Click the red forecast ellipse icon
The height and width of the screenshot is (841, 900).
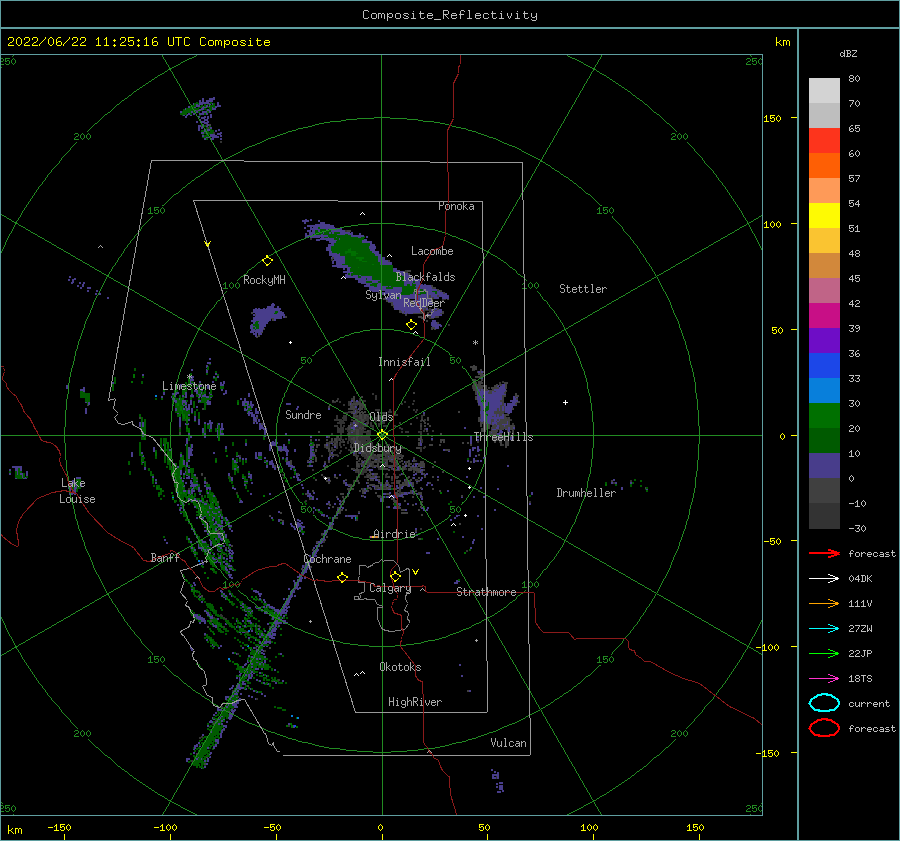tap(824, 728)
